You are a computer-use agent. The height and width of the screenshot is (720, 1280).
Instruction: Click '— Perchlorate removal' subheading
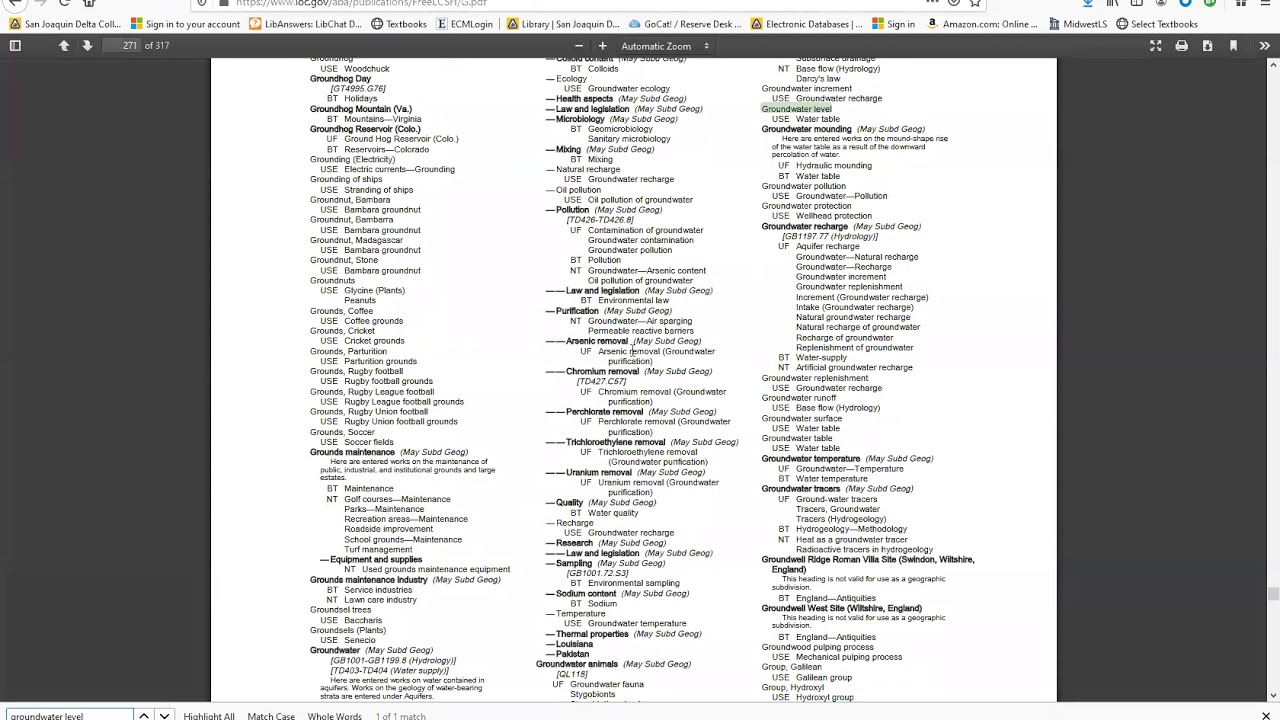coord(594,412)
